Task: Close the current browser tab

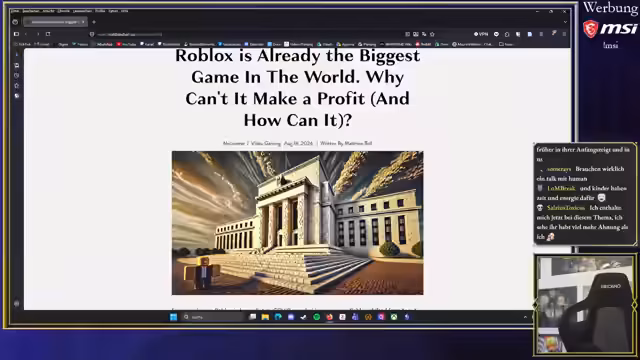Action: tap(83, 22)
